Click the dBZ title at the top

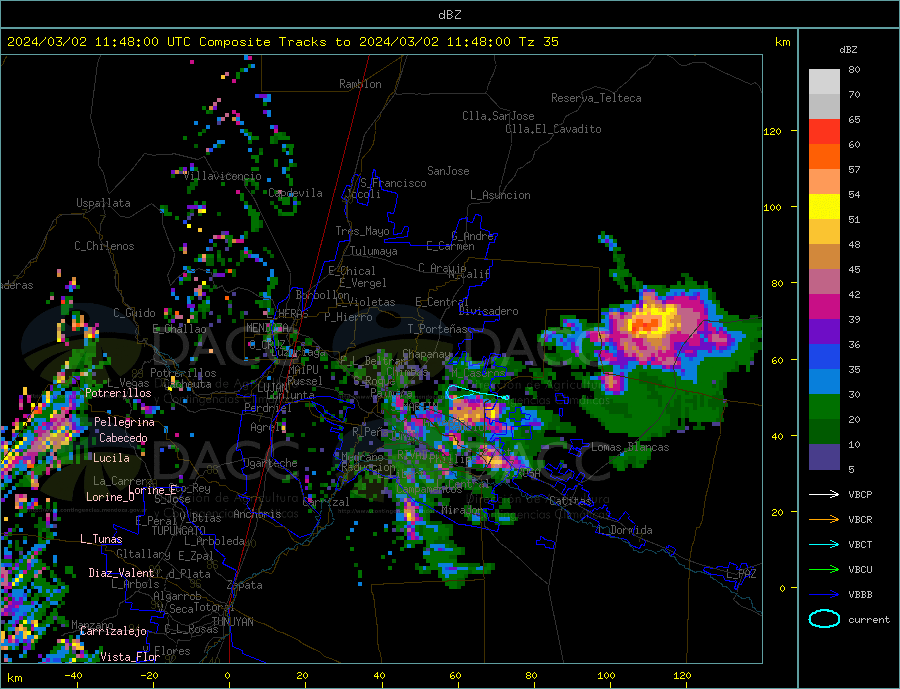449,15
